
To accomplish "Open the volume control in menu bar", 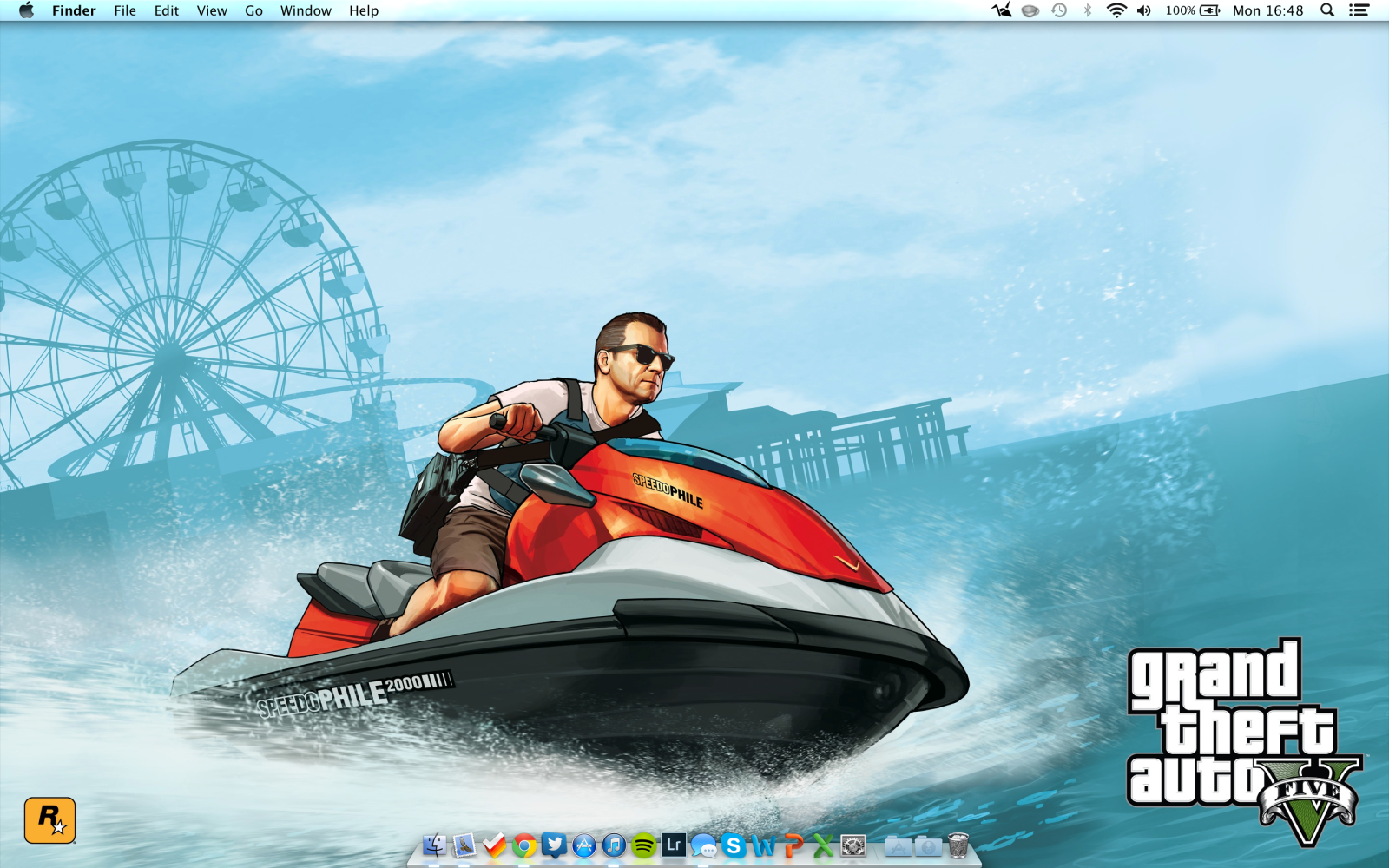I will tap(1144, 10).
